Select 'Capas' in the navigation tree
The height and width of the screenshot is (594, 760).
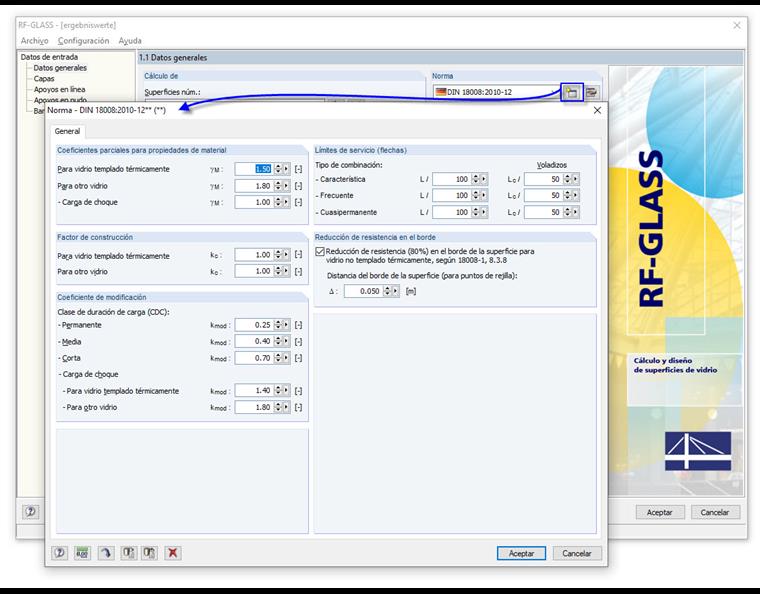click(44, 78)
